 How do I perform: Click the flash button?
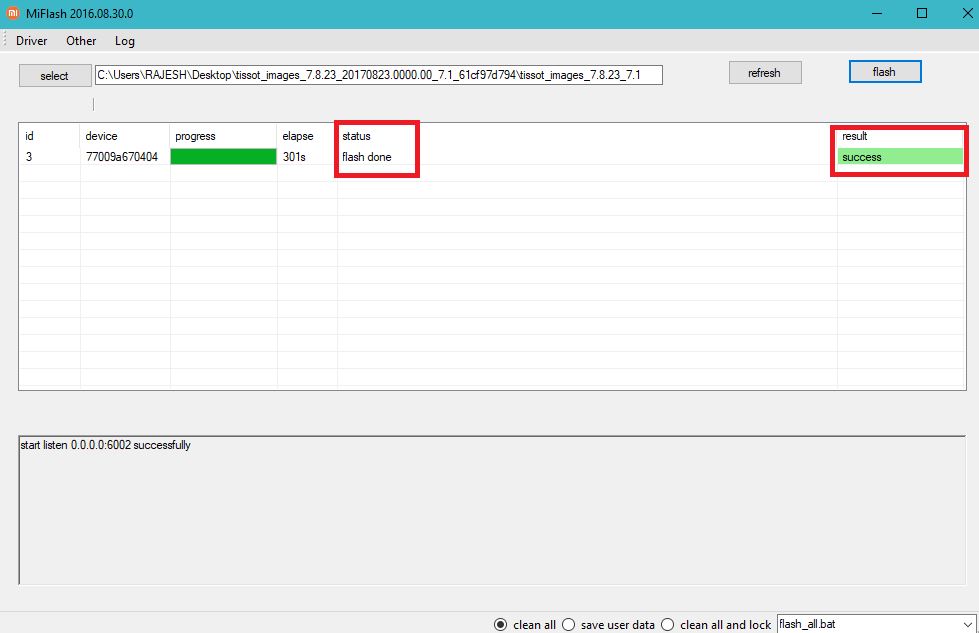pos(885,72)
